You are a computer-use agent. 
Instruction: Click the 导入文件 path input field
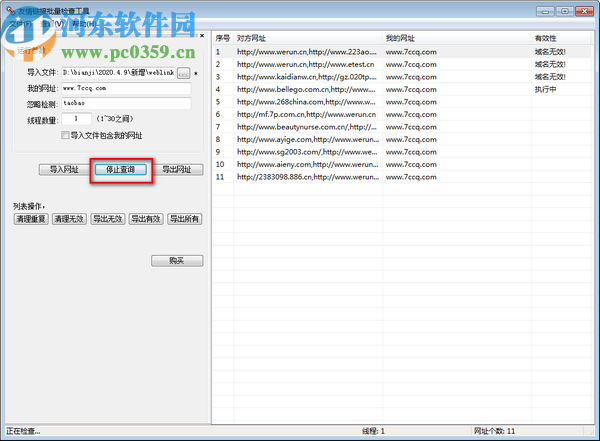pos(119,73)
